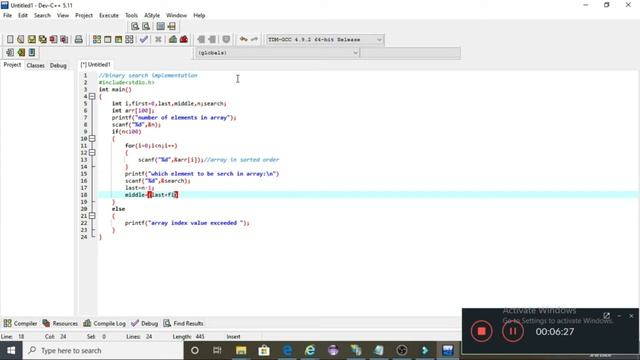
Task: Open the (globals) class dropdown
Action: tap(277, 53)
